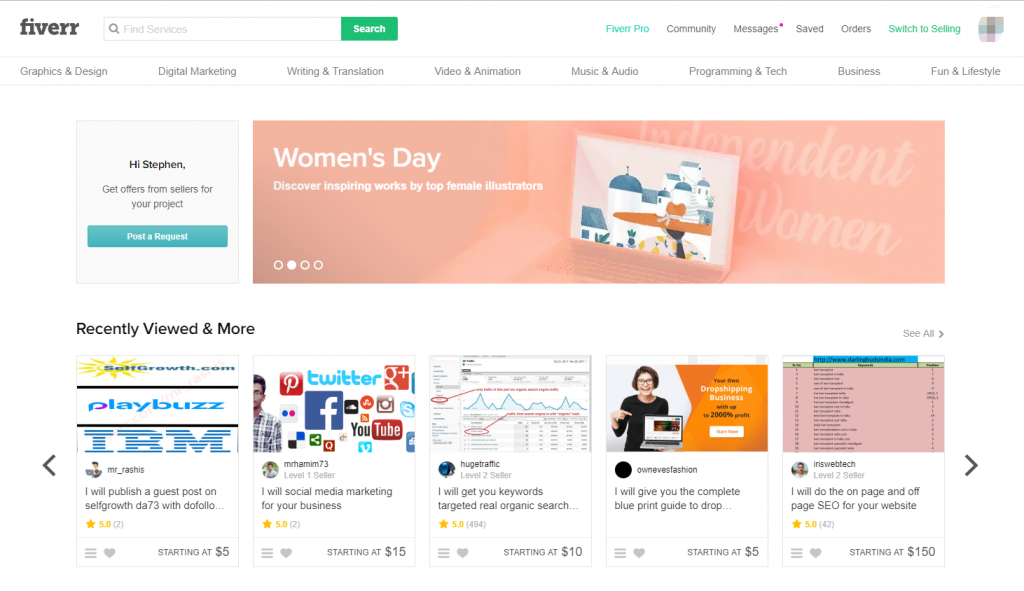This screenshot has width=1024, height=591.
Task: Click the Find Services search field
Action: click(223, 29)
